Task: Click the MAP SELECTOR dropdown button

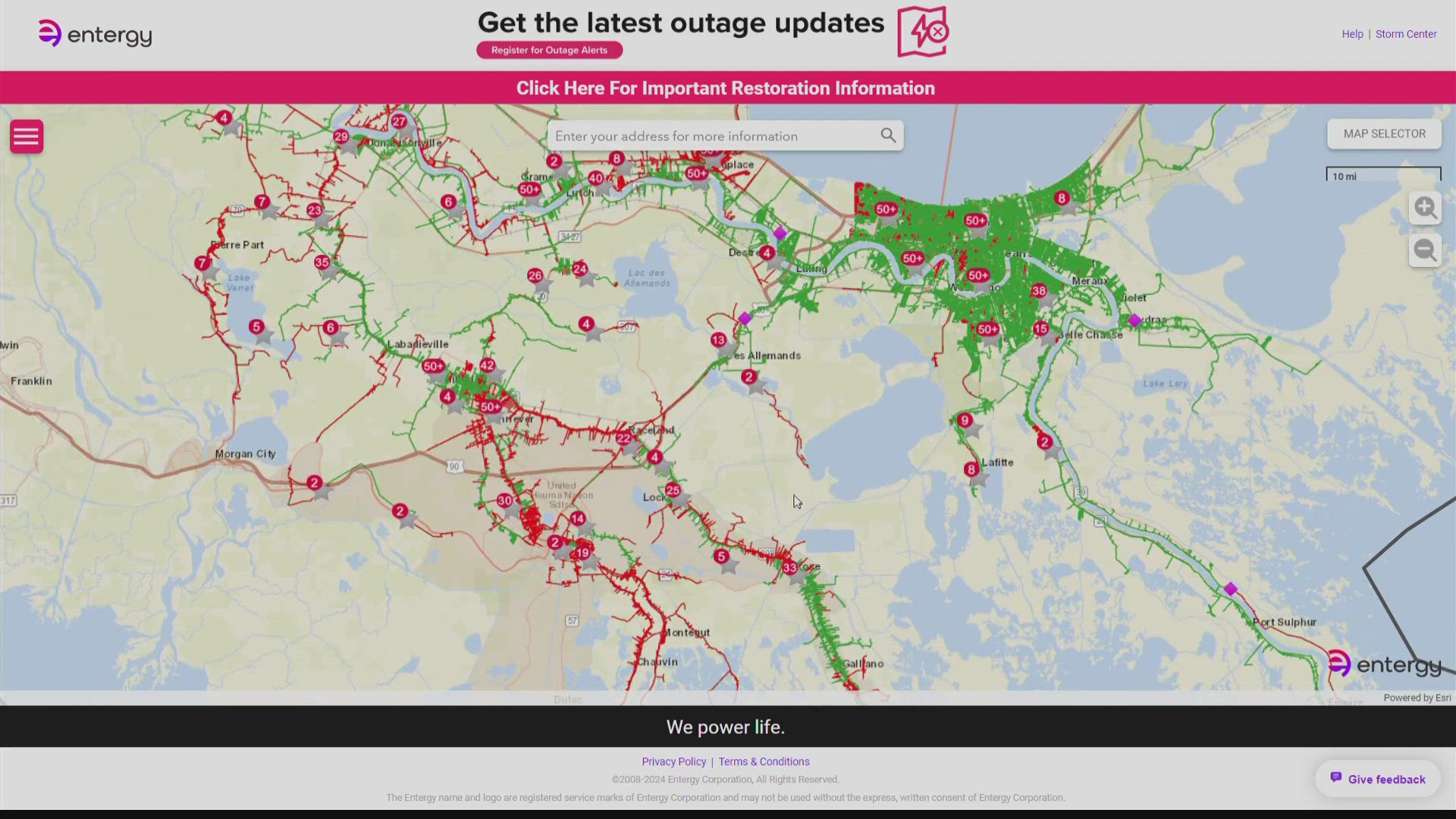Action: pyautogui.click(x=1384, y=133)
